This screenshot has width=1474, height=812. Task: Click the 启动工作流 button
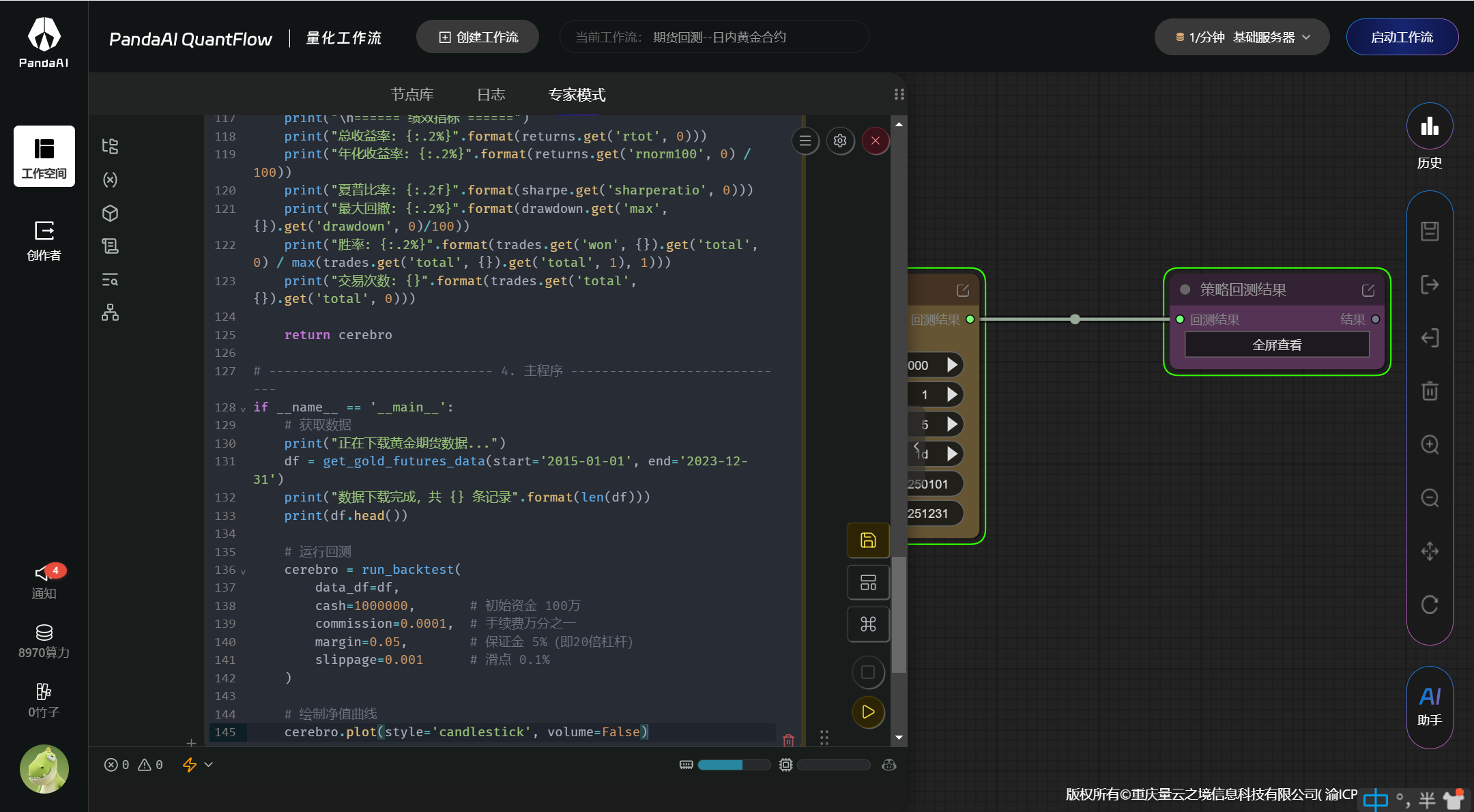1402,37
